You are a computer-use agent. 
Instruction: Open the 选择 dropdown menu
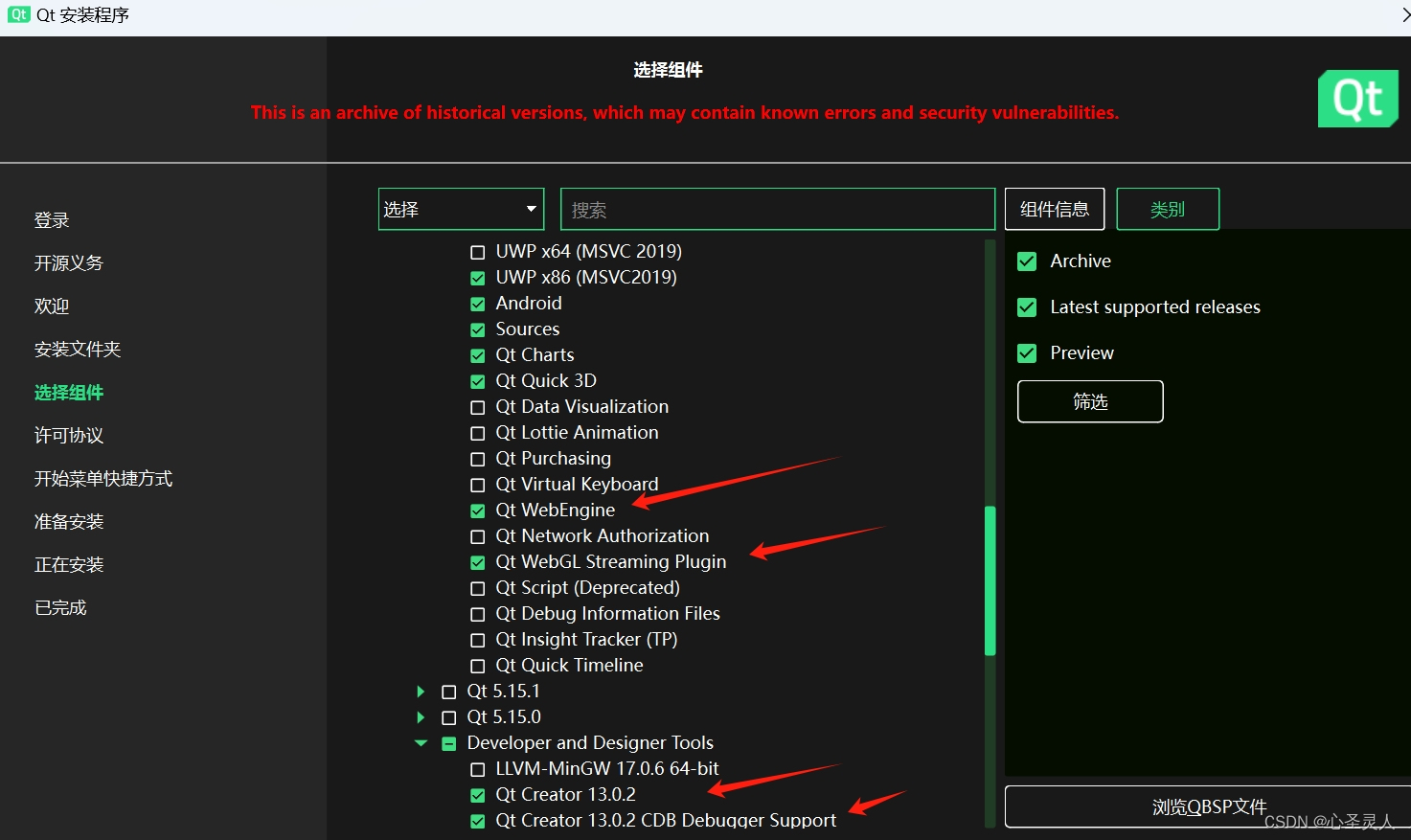point(461,209)
